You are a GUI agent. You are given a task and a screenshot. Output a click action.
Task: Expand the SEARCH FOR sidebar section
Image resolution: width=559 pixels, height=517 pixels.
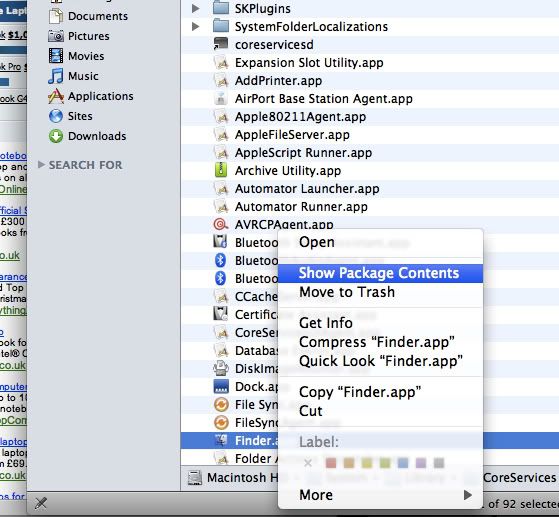coord(41,164)
